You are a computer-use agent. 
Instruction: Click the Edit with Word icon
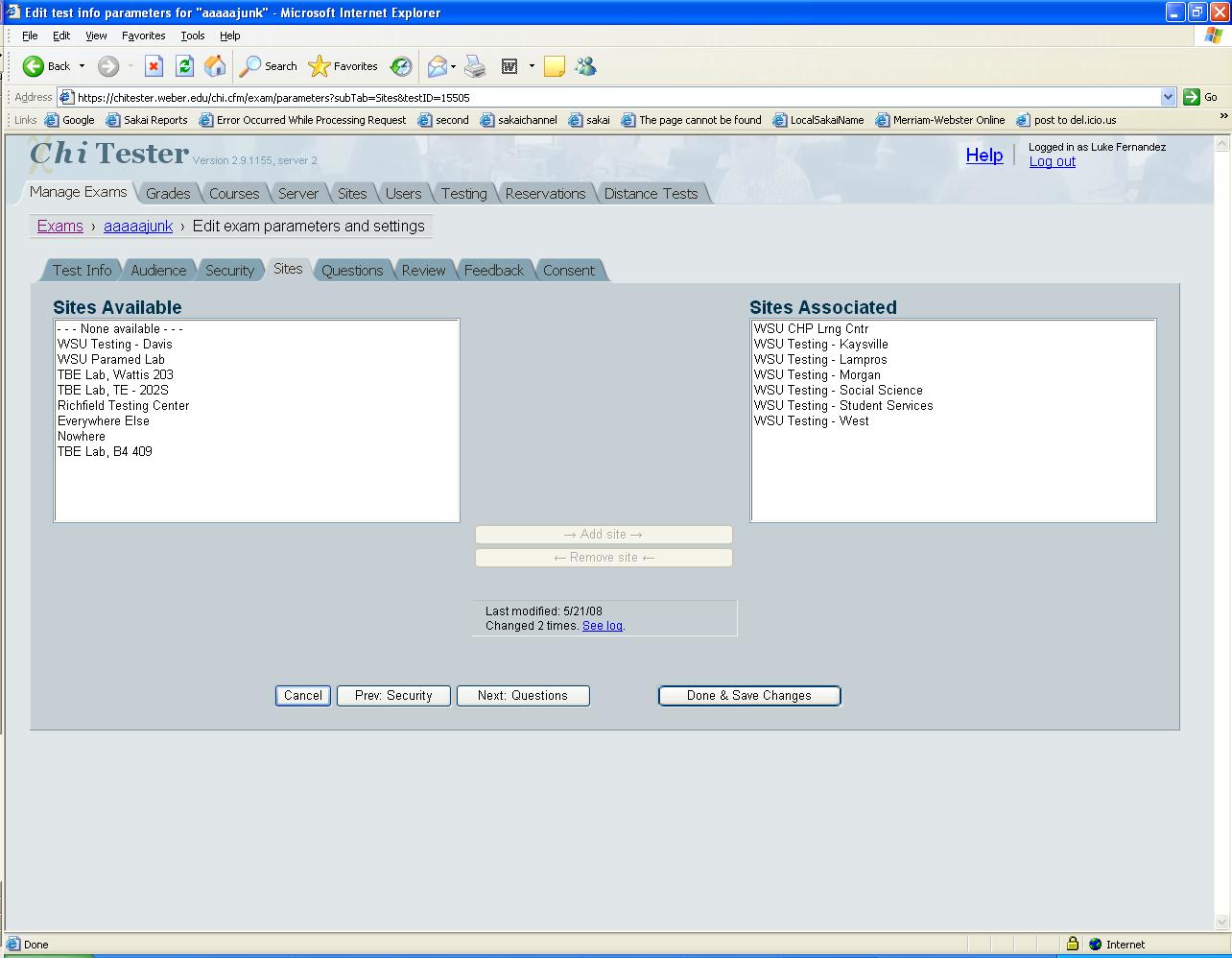(x=509, y=66)
